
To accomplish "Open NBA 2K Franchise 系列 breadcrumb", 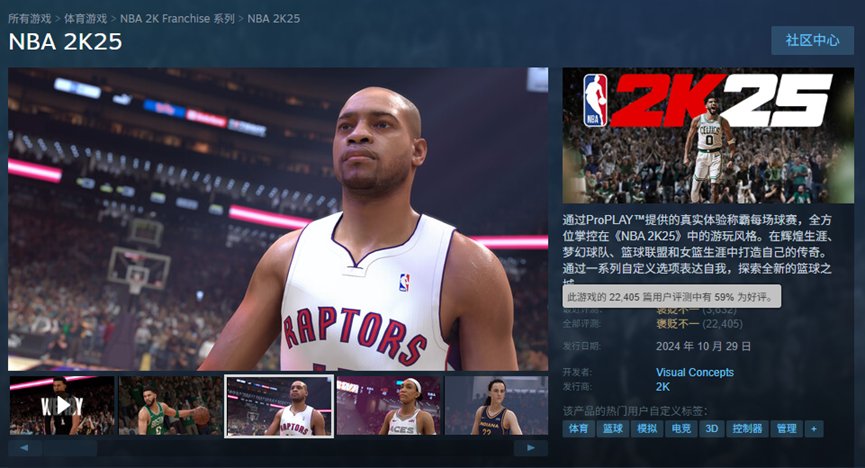I will click(x=177, y=18).
